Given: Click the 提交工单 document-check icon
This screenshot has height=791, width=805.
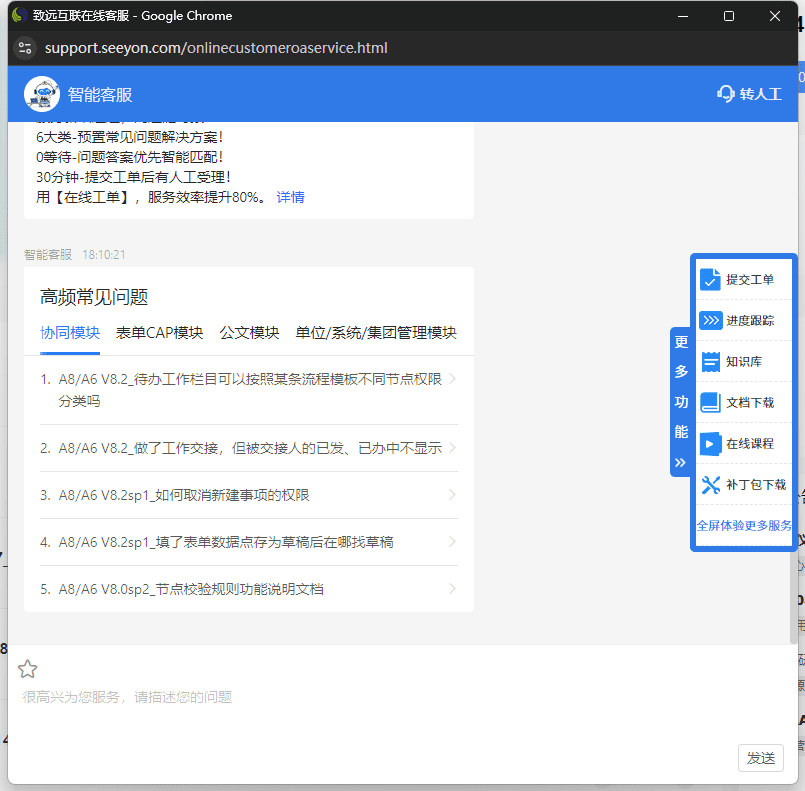Looking at the screenshot, I should click(x=710, y=280).
